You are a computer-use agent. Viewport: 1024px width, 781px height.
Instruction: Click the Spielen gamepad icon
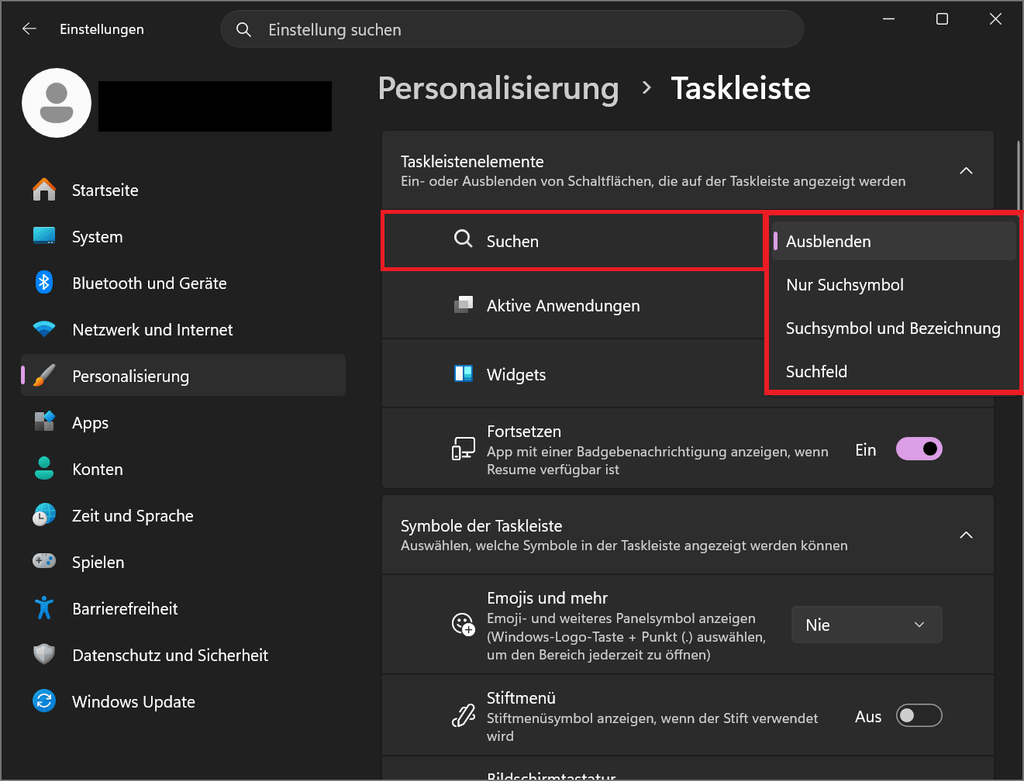[x=44, y=561]
